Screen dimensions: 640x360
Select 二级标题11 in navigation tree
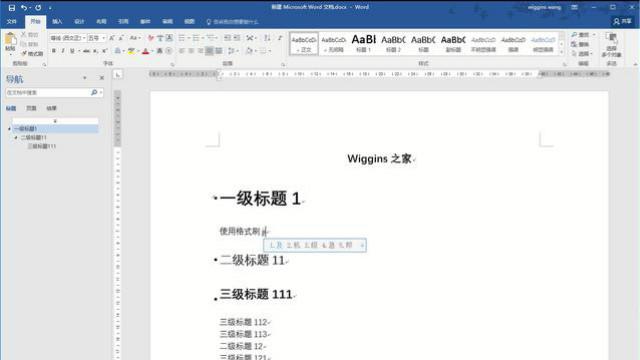tap(33, 138)
